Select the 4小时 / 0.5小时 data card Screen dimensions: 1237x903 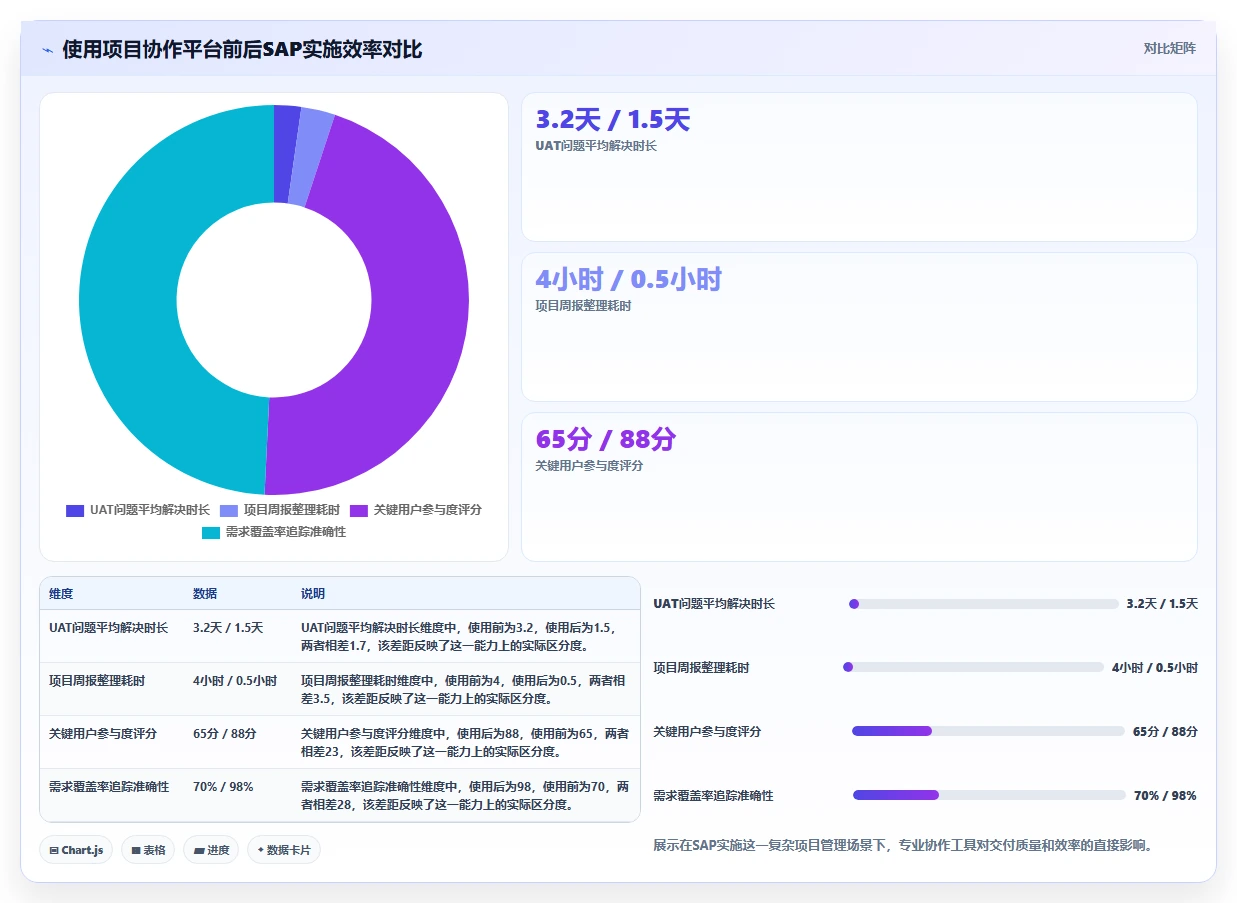pos(859,327)
